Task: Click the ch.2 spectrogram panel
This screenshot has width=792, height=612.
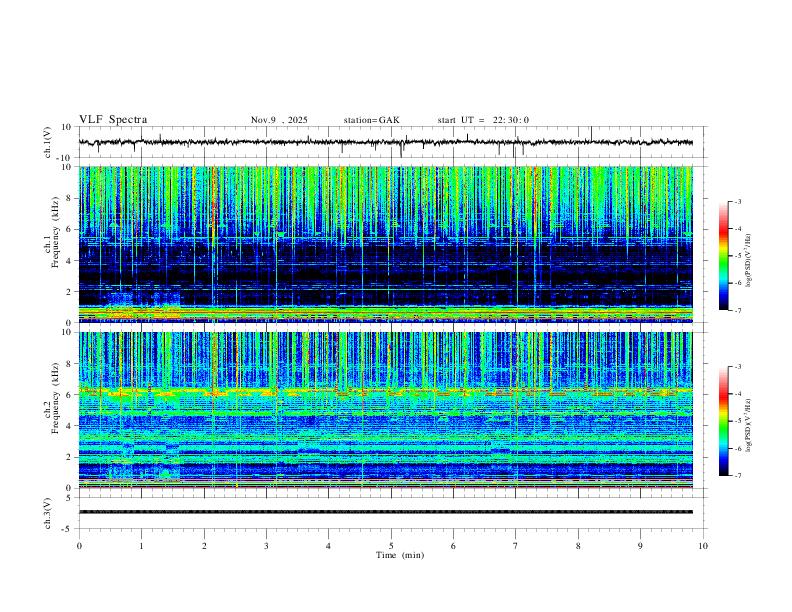Action: [x=385, y=410]
